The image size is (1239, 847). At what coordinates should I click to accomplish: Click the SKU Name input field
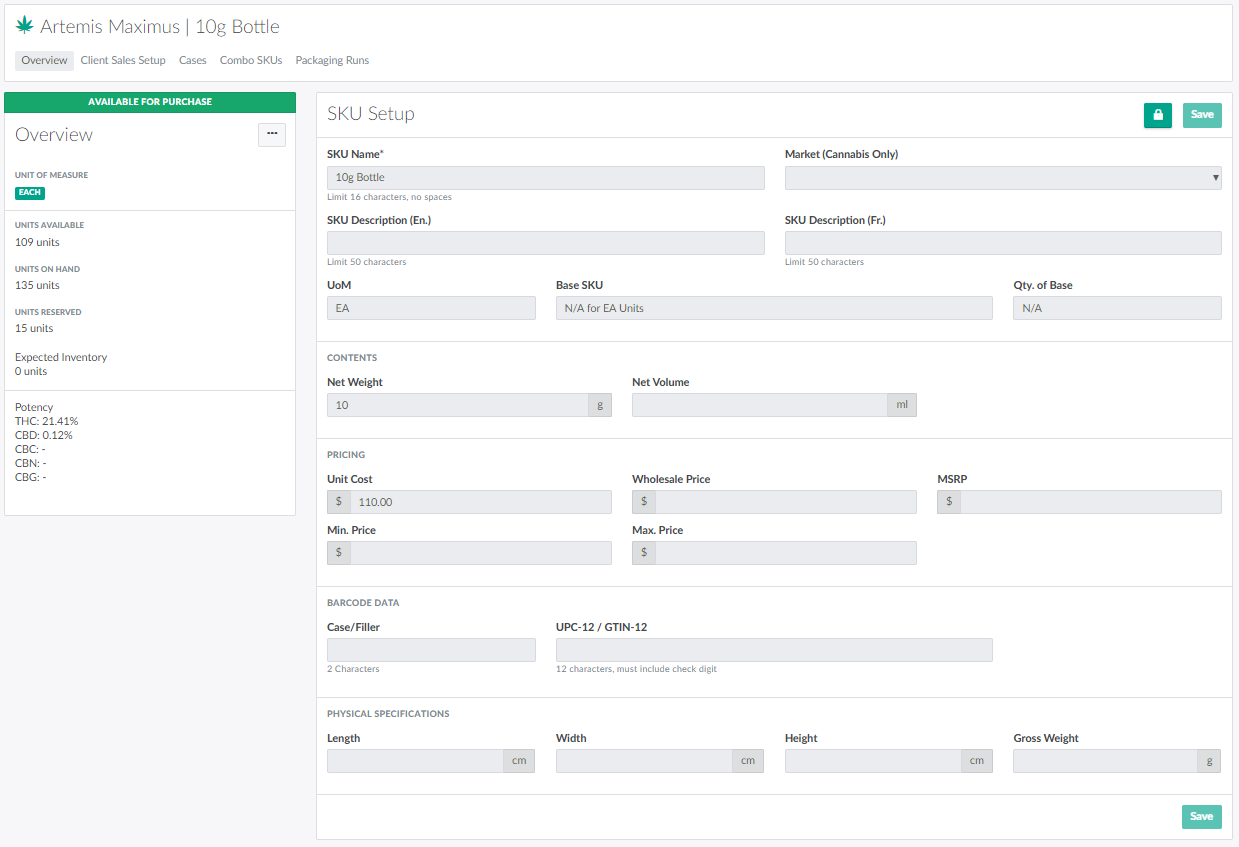coord(545,178)
